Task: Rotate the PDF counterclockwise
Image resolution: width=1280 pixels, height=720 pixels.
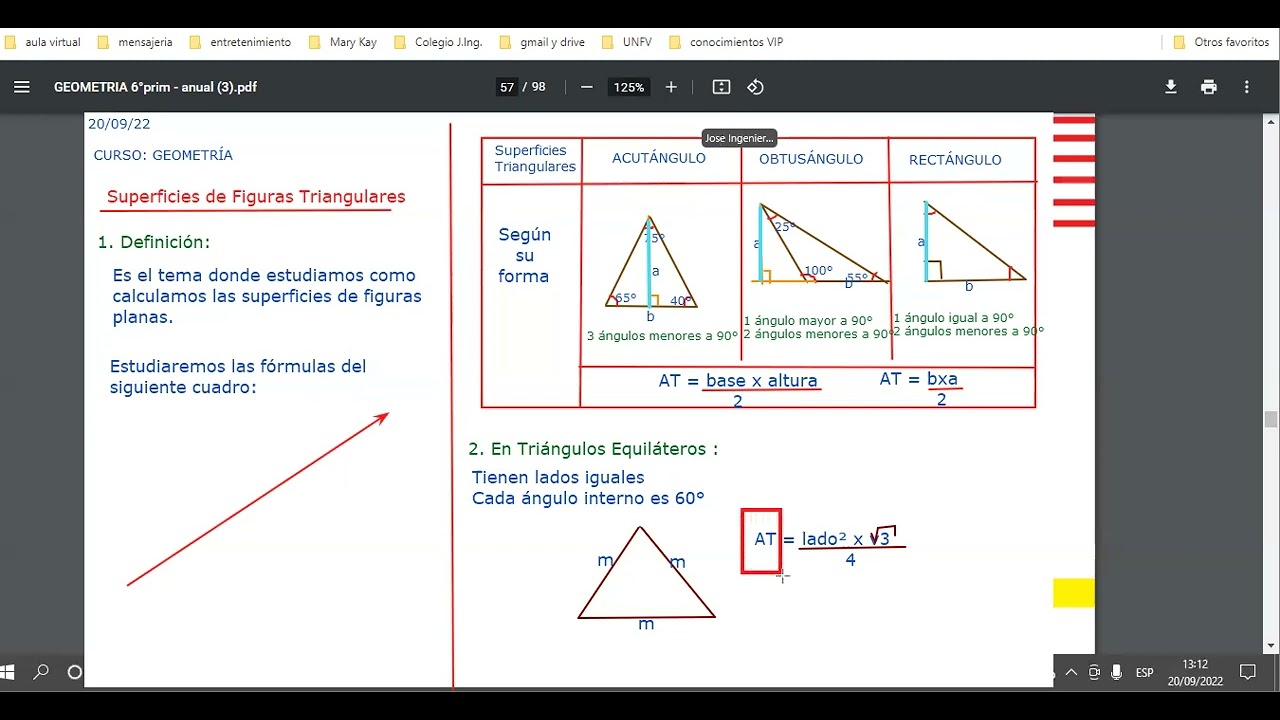Action: 755,87
